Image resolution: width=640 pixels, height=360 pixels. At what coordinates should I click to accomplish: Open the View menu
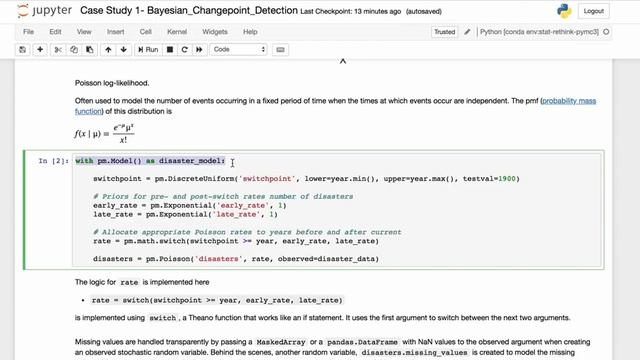84,32
